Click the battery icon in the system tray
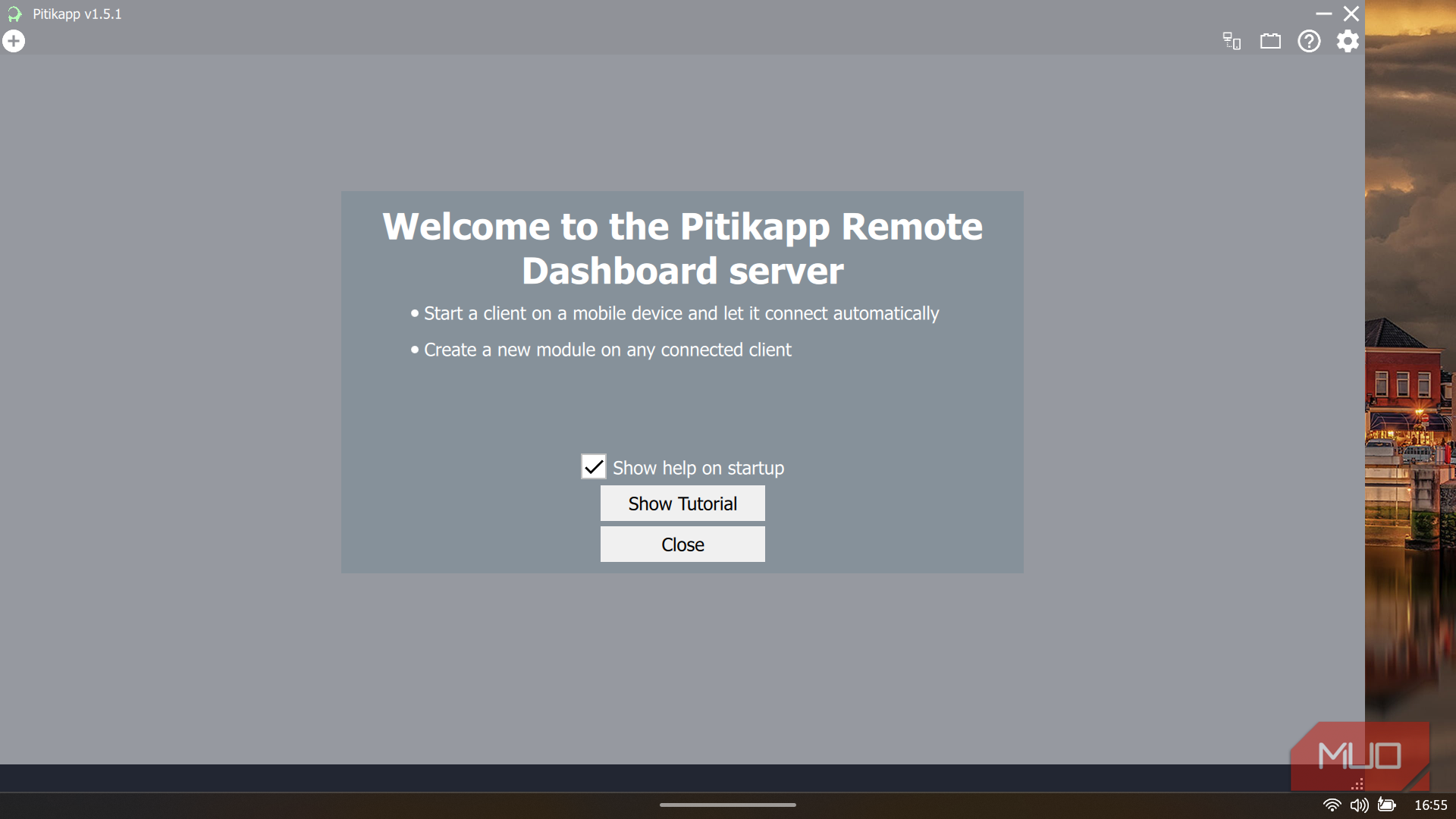This screenshot has width=1456, height=819. [1387, 805]
